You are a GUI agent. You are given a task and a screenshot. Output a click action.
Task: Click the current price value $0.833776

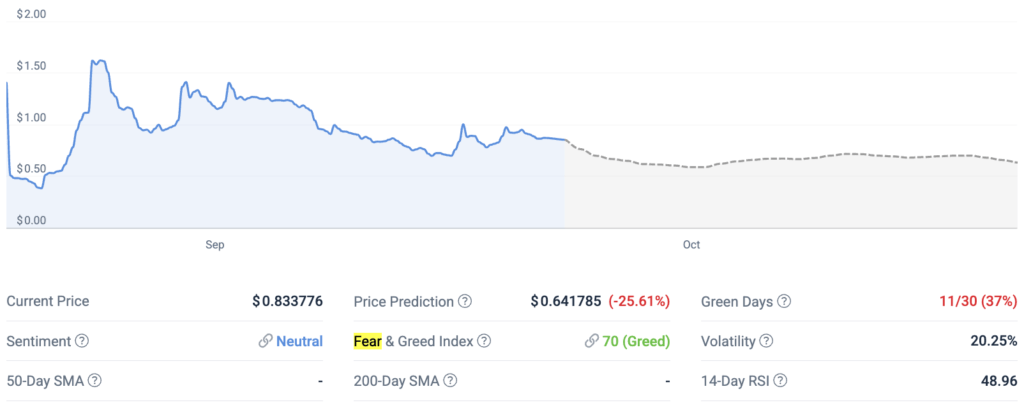(287, 301)
